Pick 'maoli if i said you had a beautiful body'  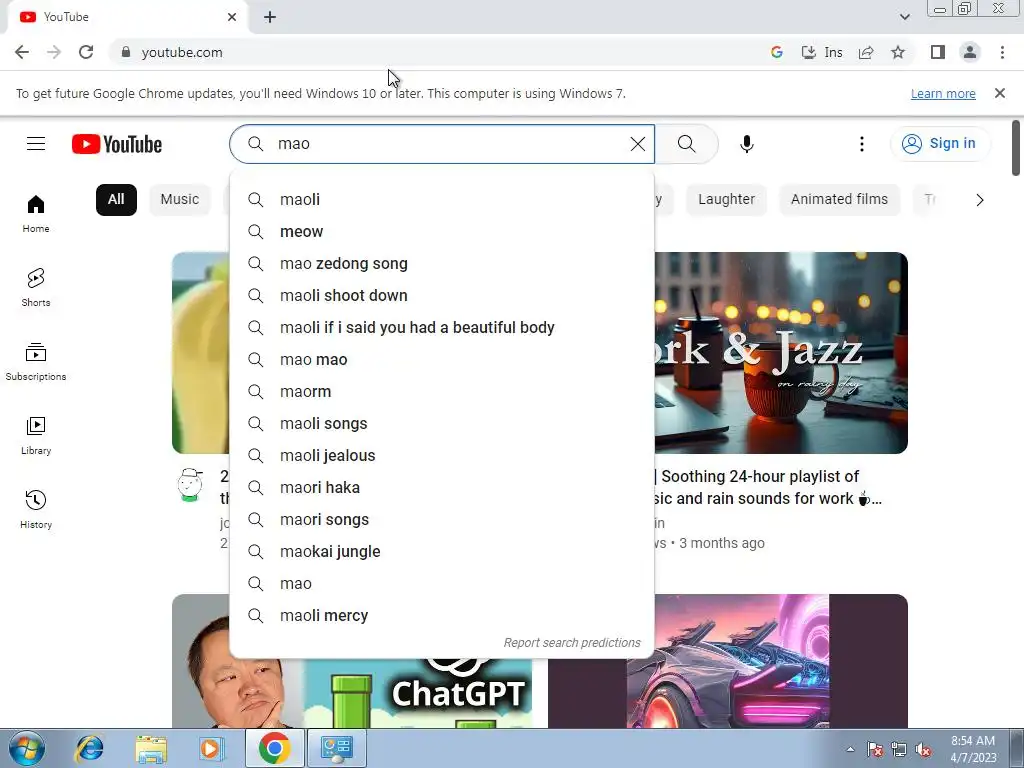click(x=441, y=327)
